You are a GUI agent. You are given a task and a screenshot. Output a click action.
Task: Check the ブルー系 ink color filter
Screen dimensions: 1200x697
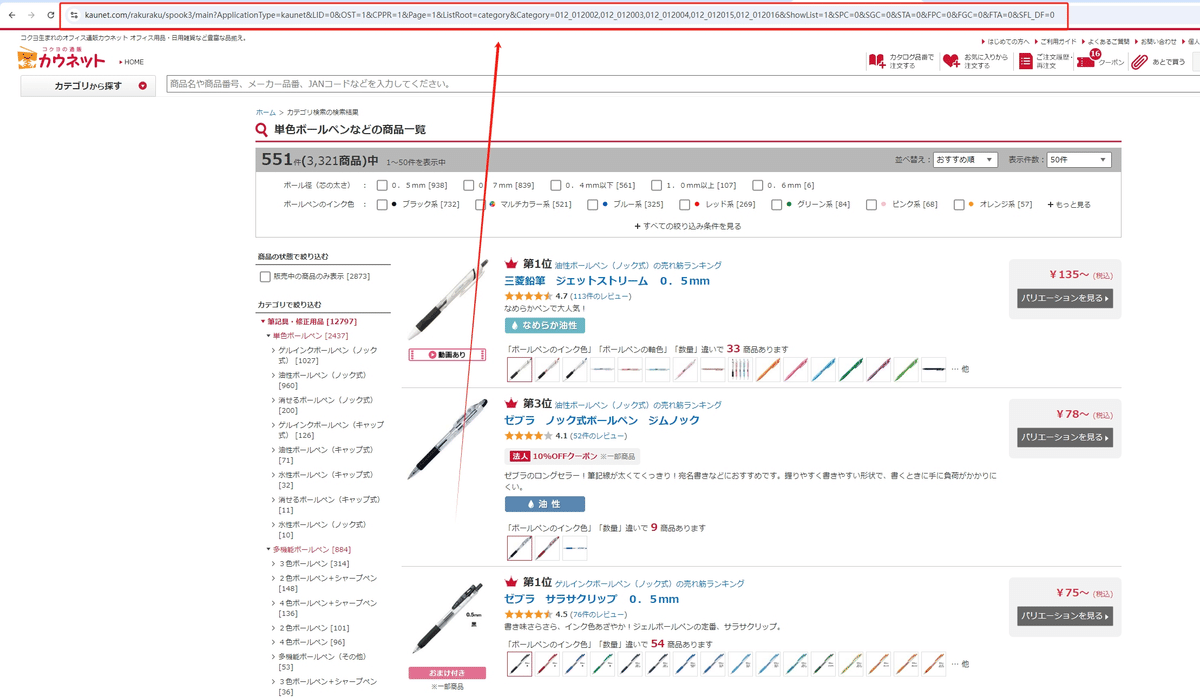[x=593, y=204]
